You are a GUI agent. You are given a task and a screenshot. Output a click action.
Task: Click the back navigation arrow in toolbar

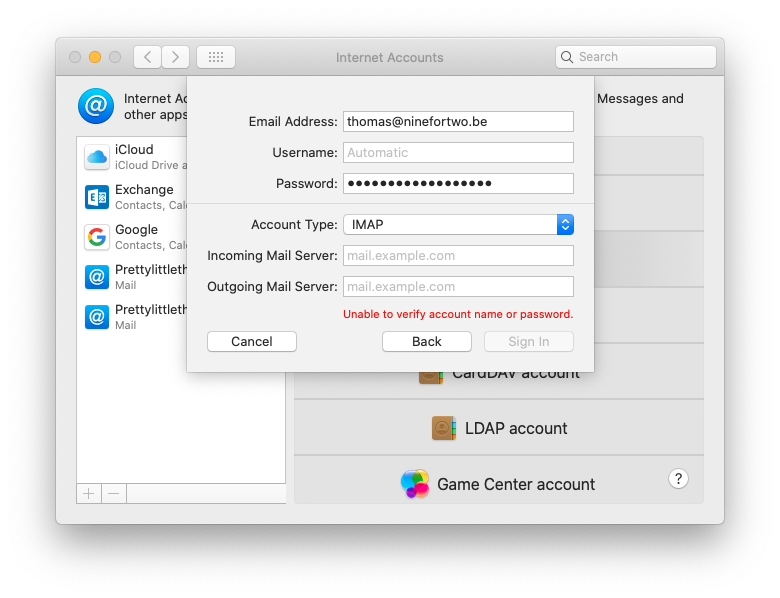pos(147,57)
